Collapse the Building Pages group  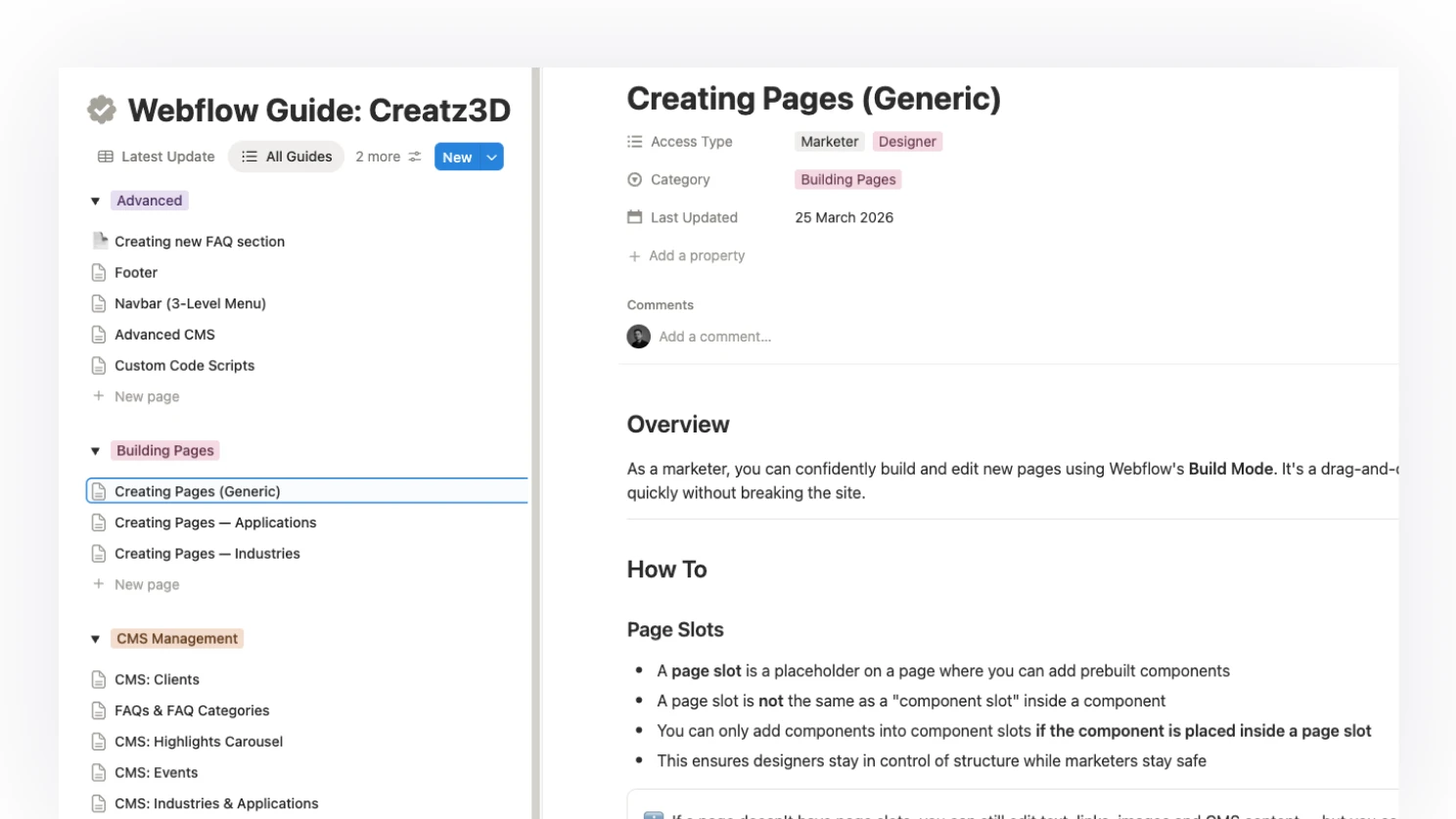(x=95, y=451)
